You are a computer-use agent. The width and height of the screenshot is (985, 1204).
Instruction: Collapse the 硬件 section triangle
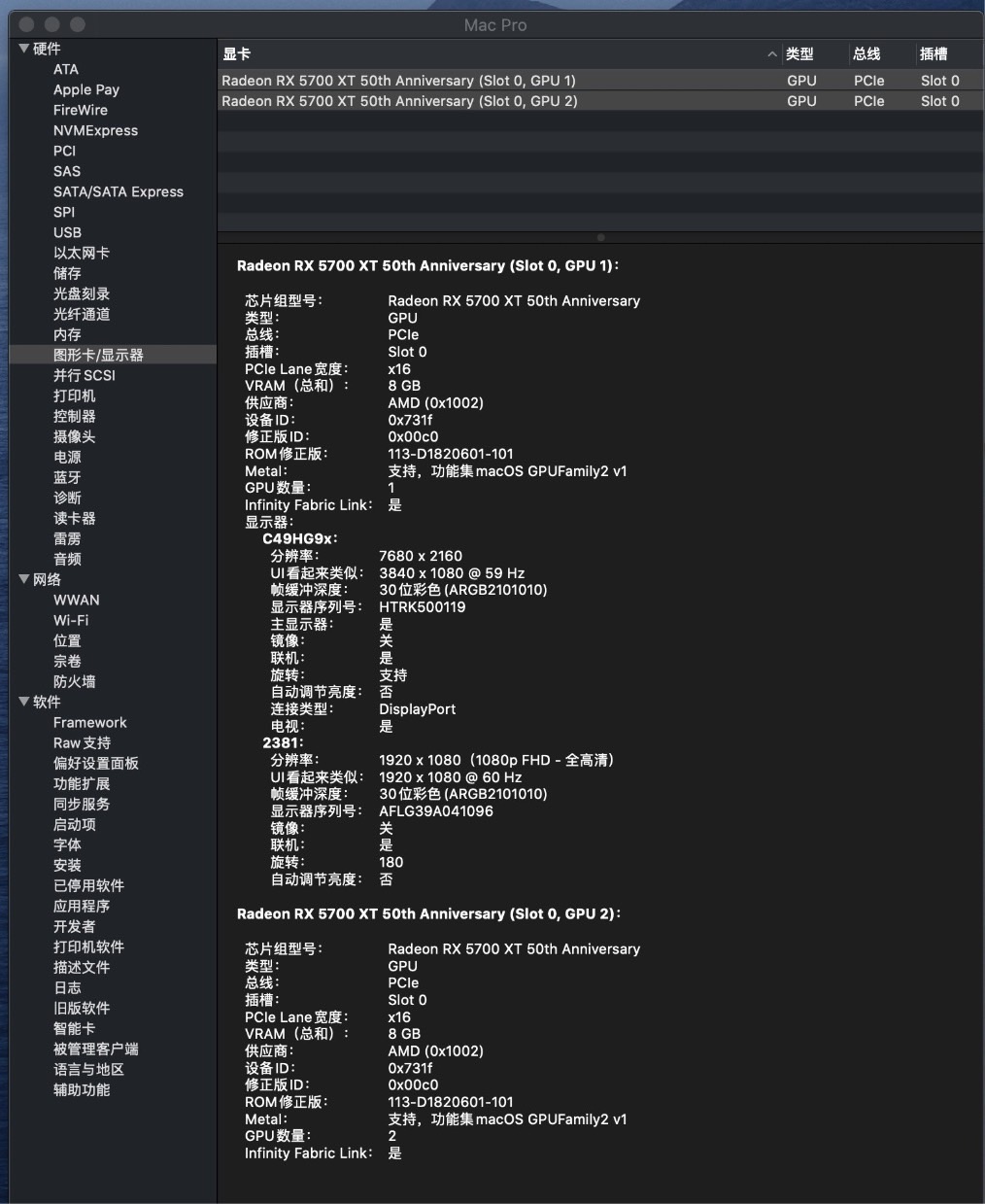tap(24, 49)
